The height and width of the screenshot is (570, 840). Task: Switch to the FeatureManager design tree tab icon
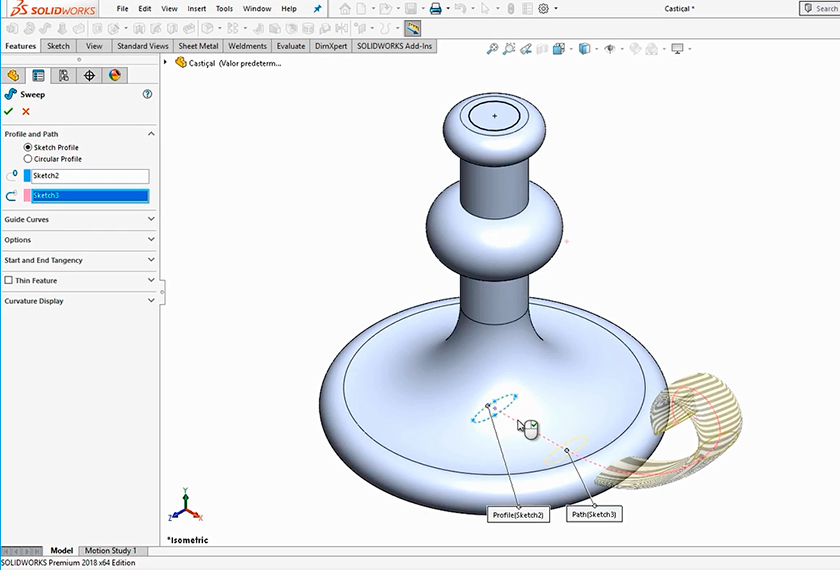13,75
